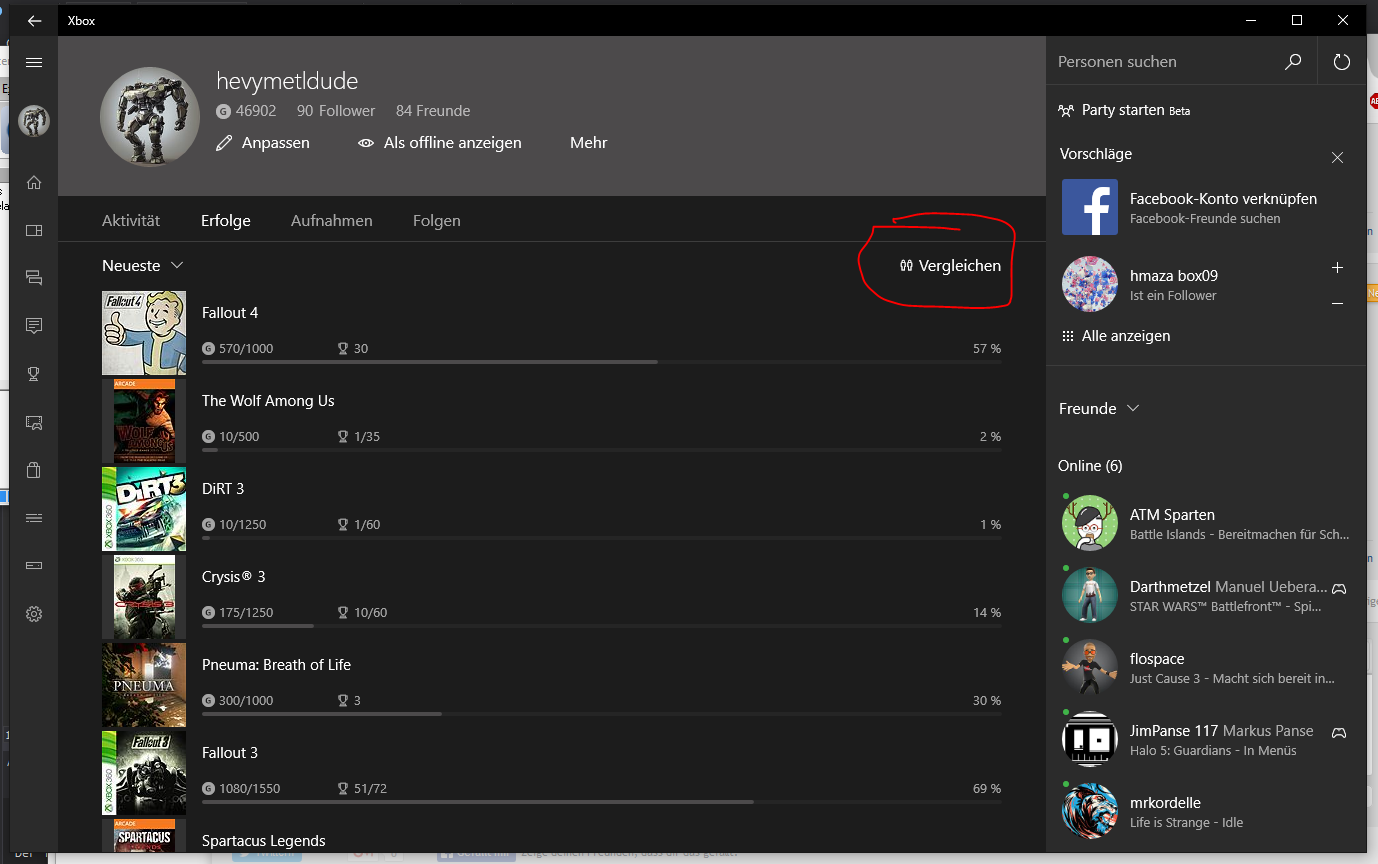
Task: Open My Games in the sidebar
Action: (34, 231)
